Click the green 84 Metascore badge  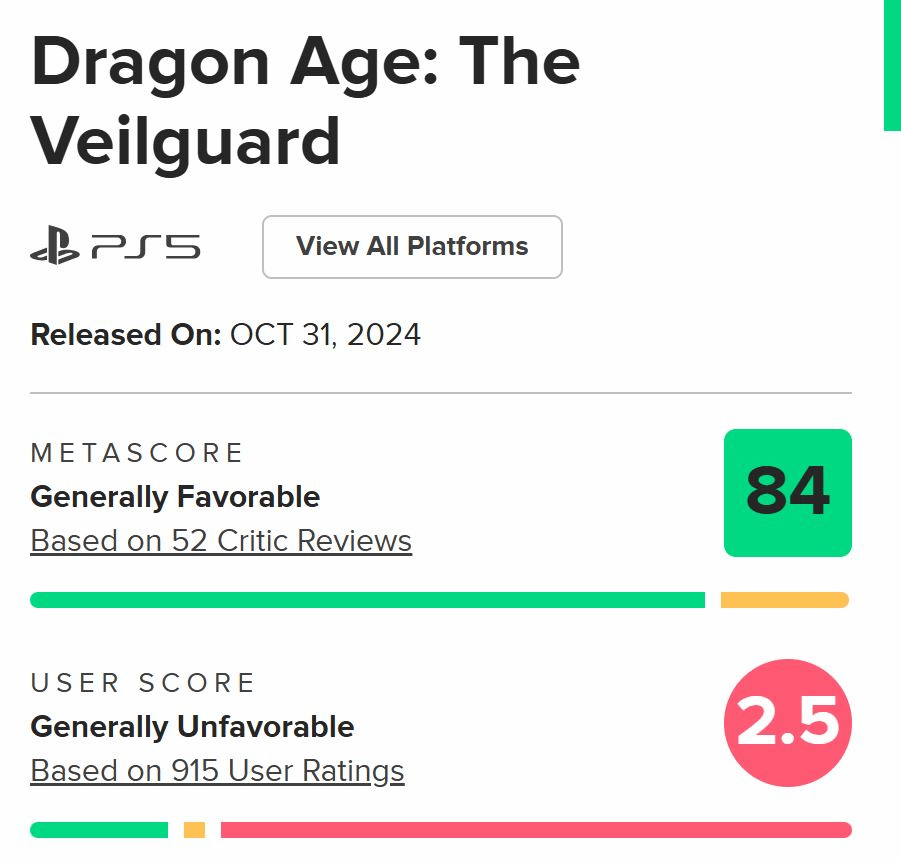[x=787, y=492]
